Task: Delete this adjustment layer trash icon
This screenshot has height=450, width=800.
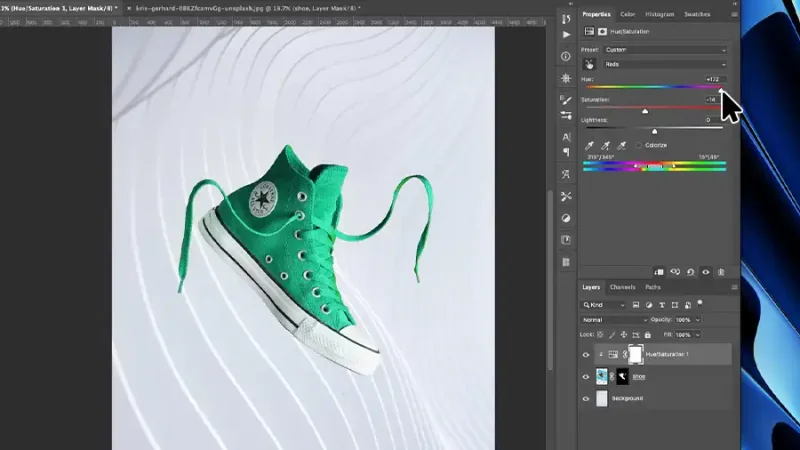Action: click(x=721, y=272)
